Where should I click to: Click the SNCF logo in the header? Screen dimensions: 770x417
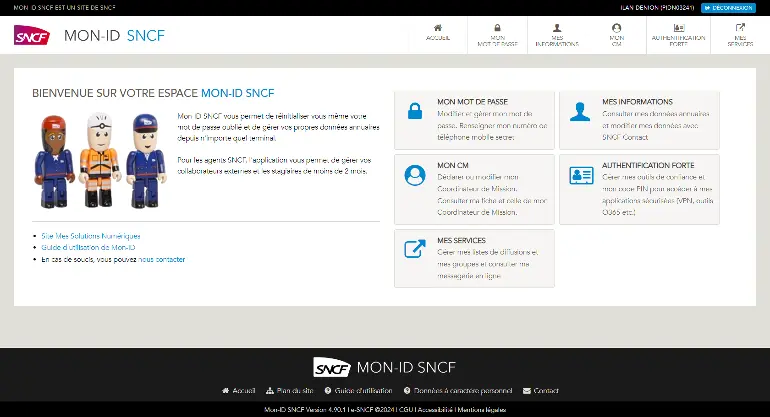click(32, 35)
